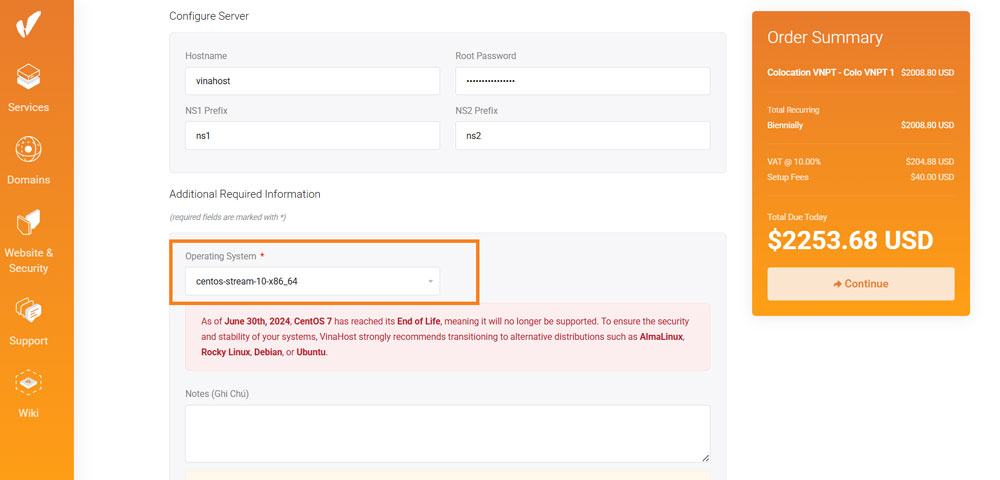Click inside the Notes (Ghi Chú) textarea

point(448,433)
